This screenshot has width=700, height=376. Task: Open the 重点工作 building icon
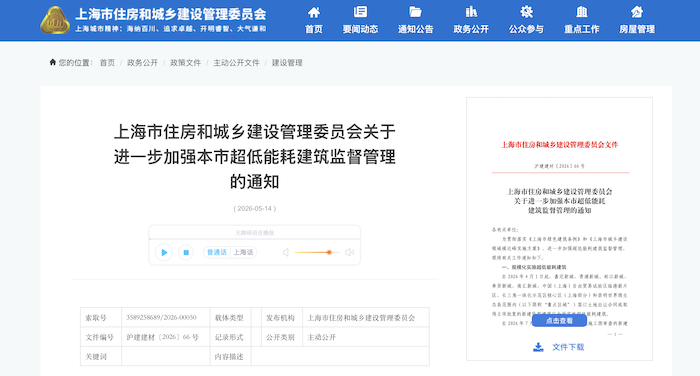pos(582,12)
